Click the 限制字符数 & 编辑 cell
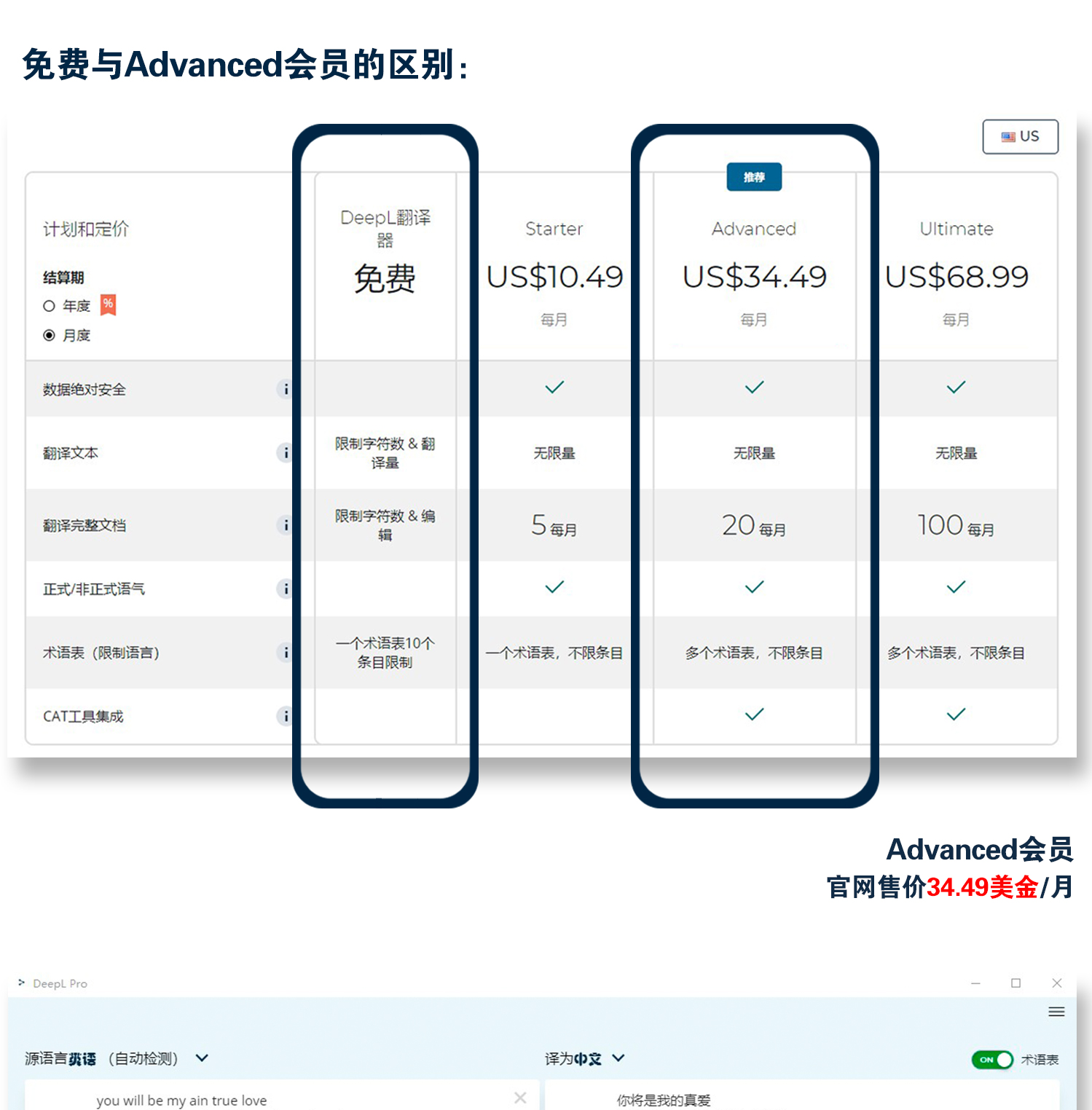Viewport: 1092px width, 1110px height. pyautogui.click(x=385, y=525)
